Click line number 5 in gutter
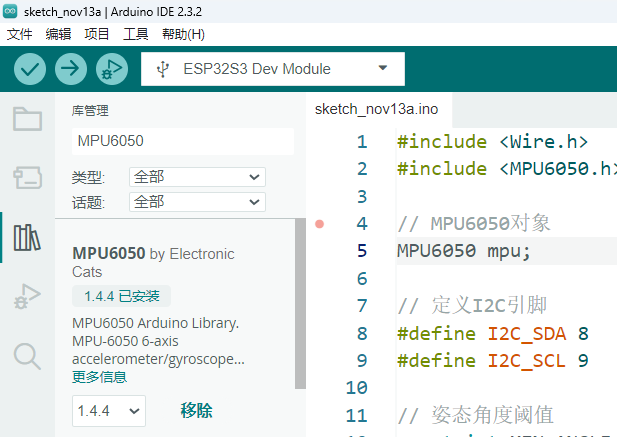Viewport: 617px width, 437px height. pos(362,251)
